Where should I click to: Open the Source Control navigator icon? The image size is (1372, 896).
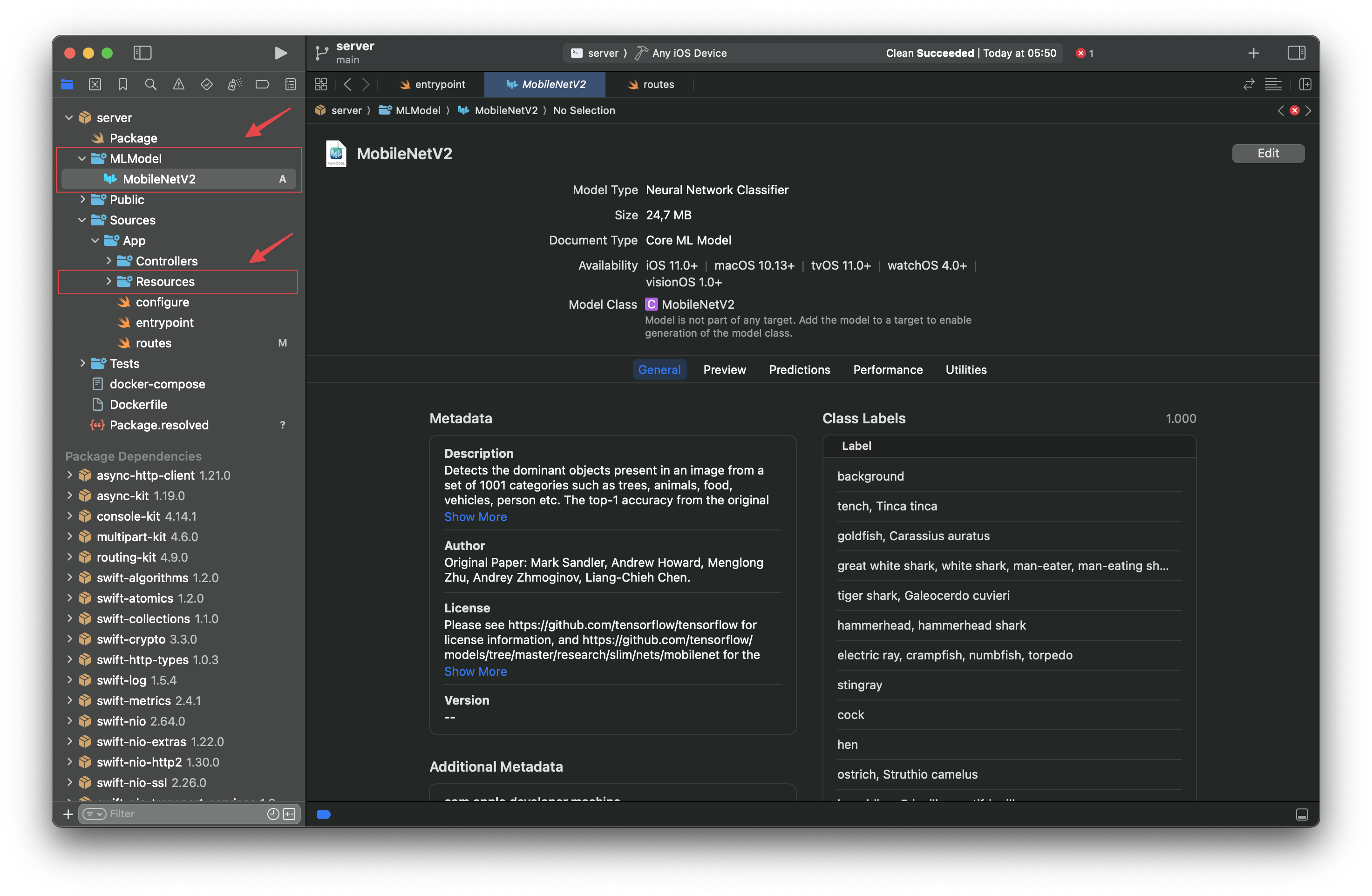coord(95,84)
